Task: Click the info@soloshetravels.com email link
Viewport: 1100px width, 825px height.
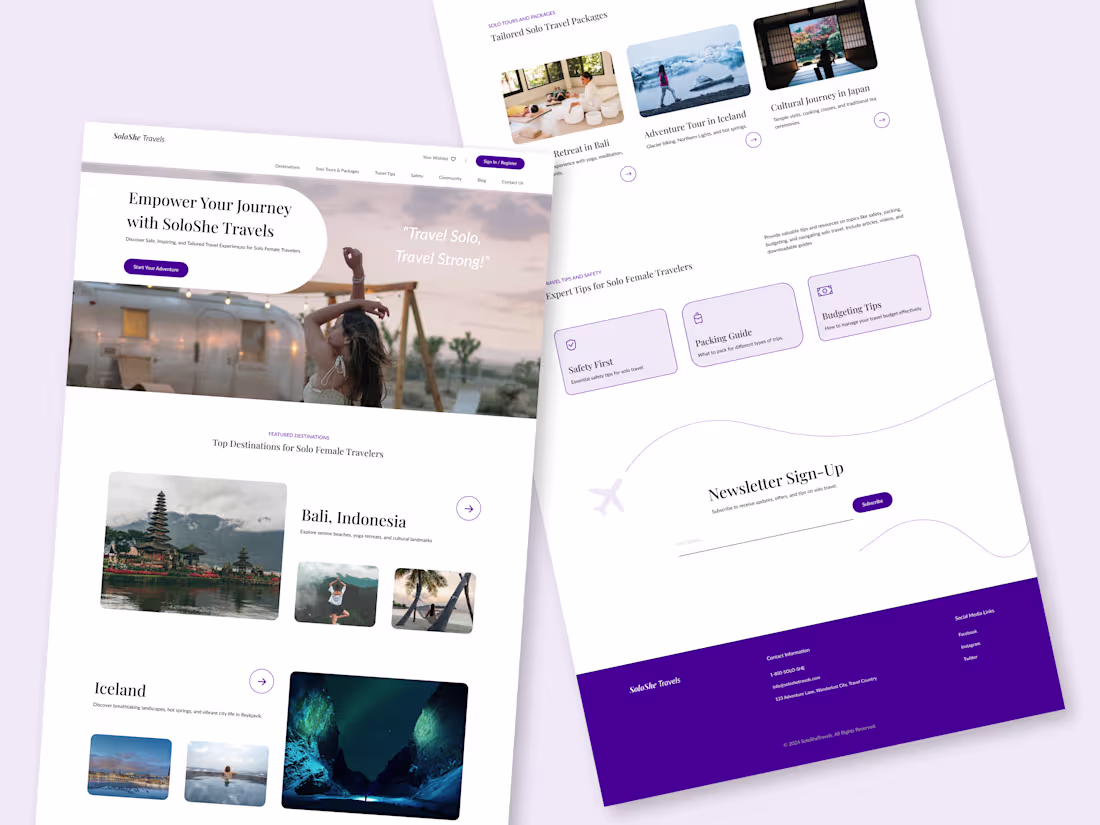Action: pyautogui.click(x=797, y=683)
